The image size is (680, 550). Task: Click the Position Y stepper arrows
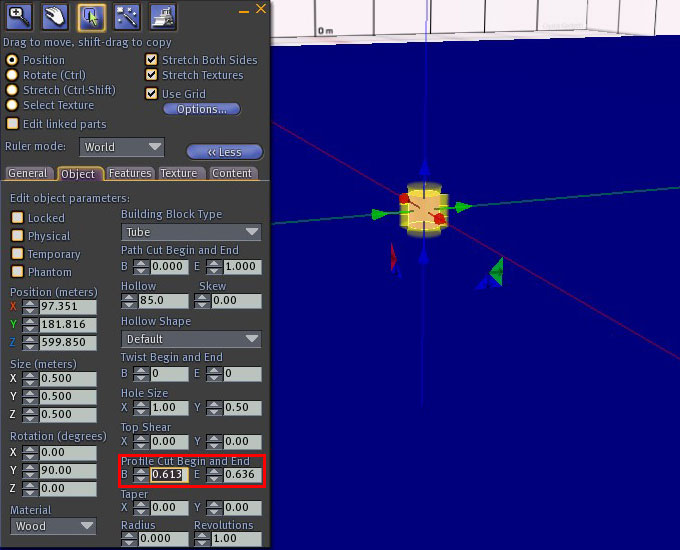point(30,325)
